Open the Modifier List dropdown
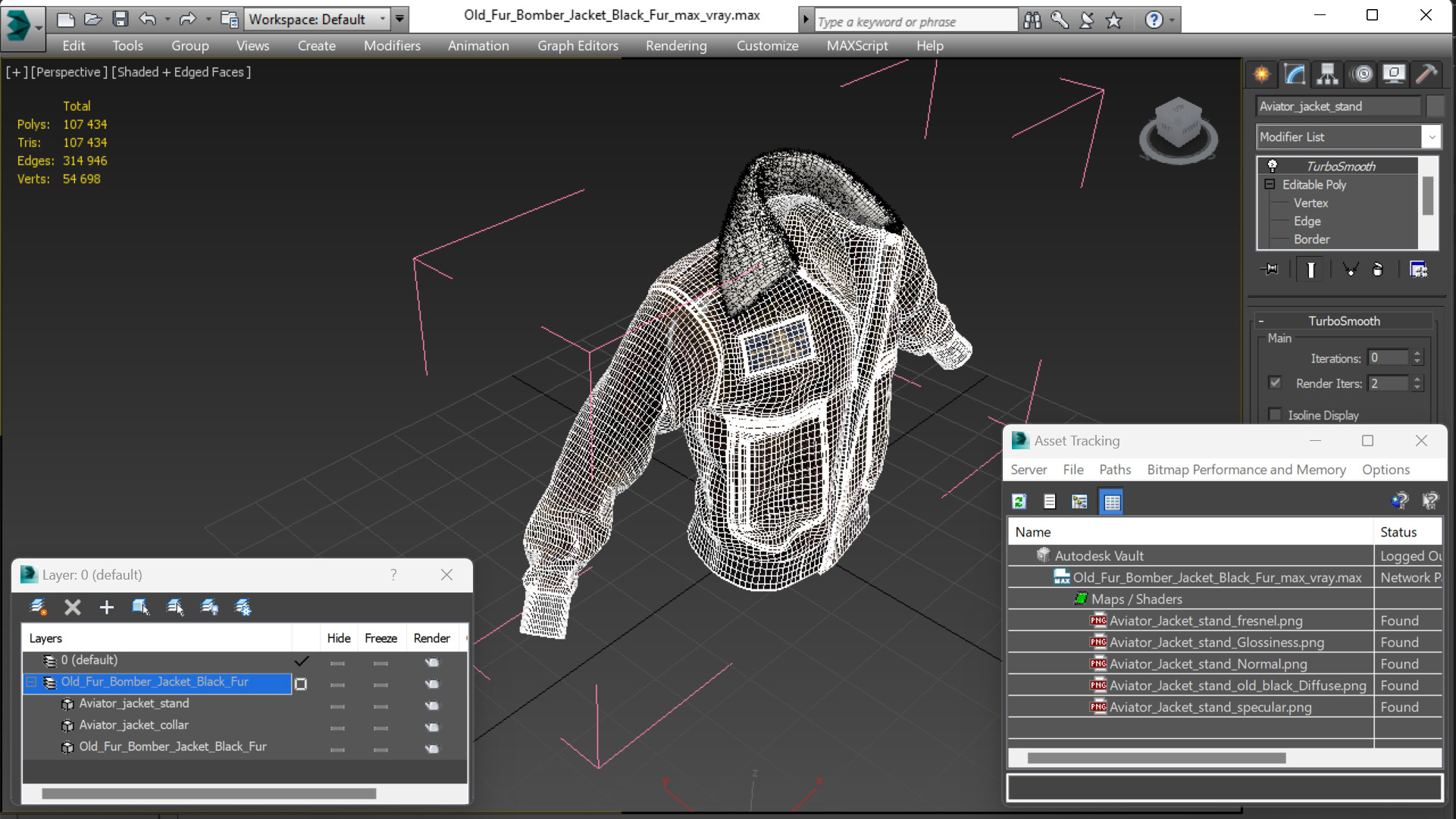This screenshot has width=1456, height=819. click(1431, 137)
